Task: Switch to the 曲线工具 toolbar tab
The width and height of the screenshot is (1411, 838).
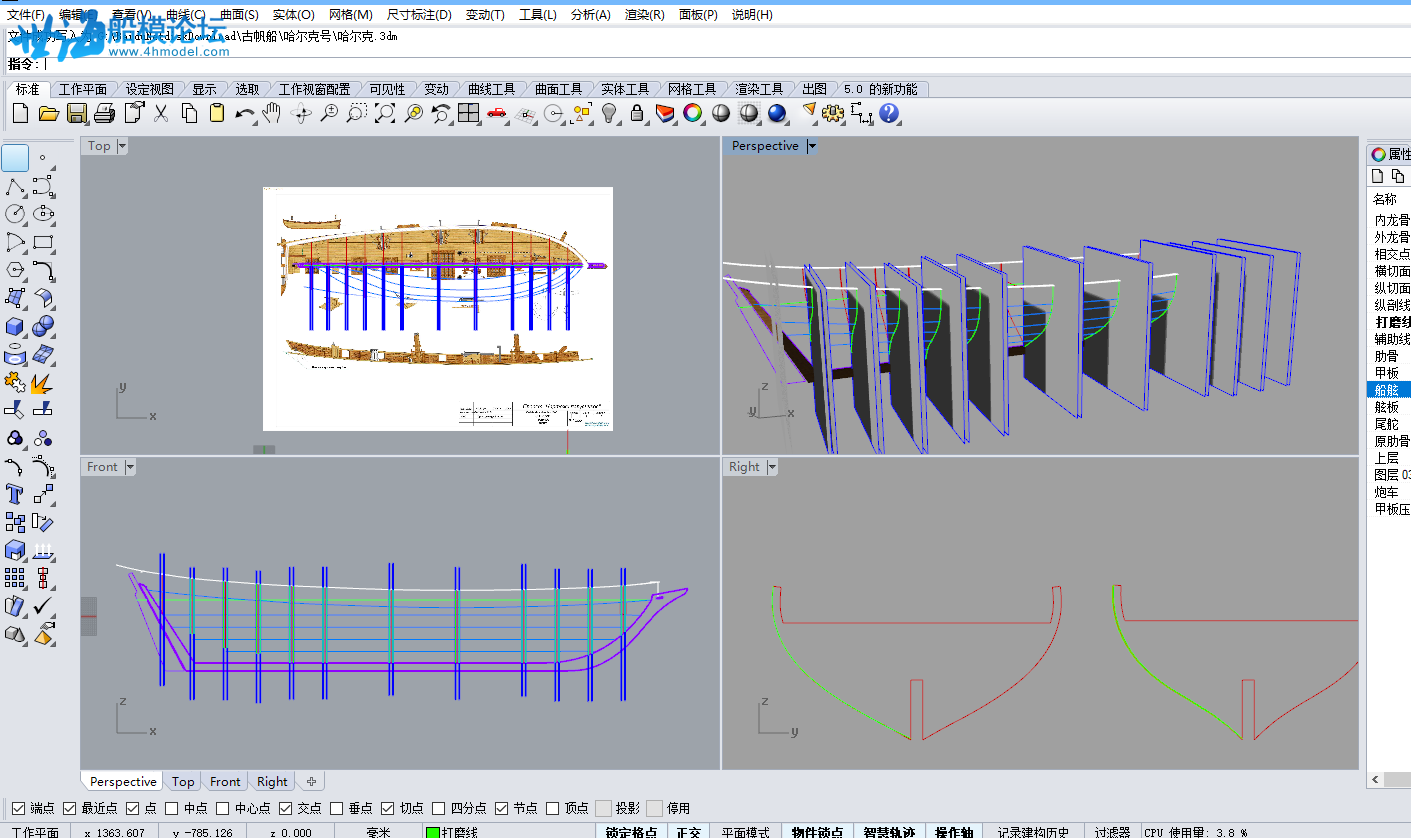Action: [x=492, y=89]
